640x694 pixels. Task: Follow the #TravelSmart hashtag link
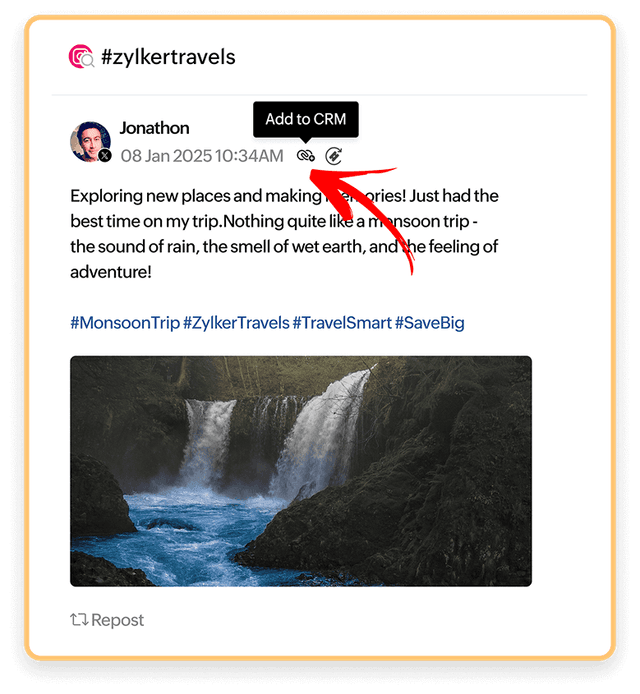pyautogui.click(x=342, y=323)
